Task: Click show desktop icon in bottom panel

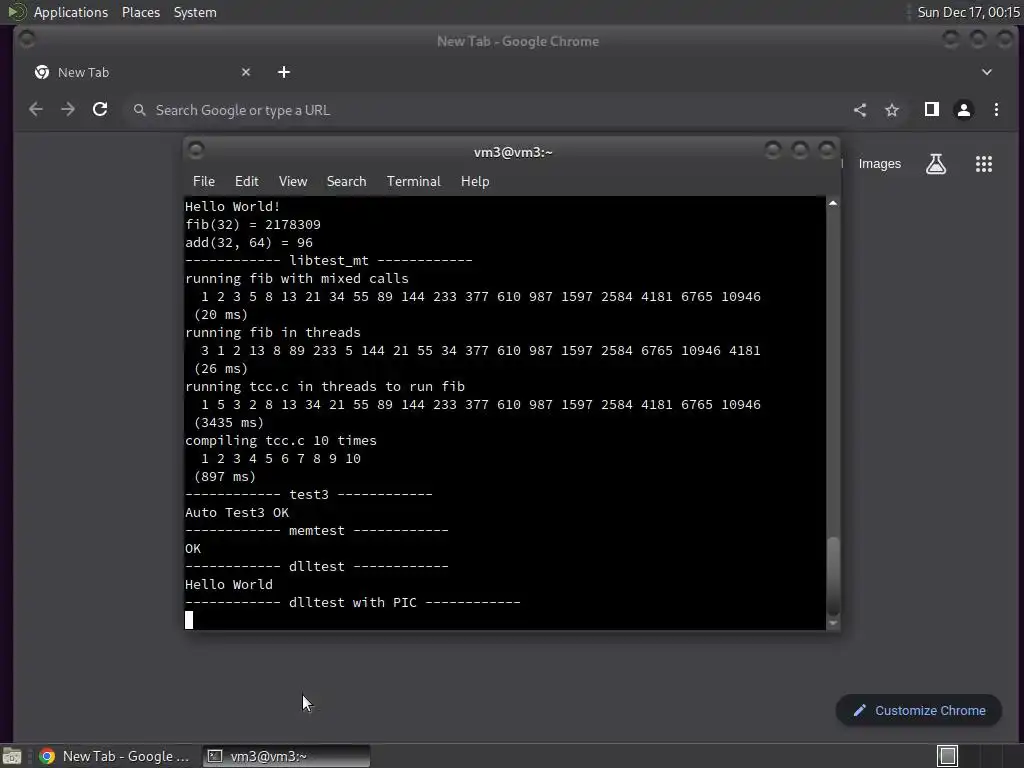Action: pos(12,756)
